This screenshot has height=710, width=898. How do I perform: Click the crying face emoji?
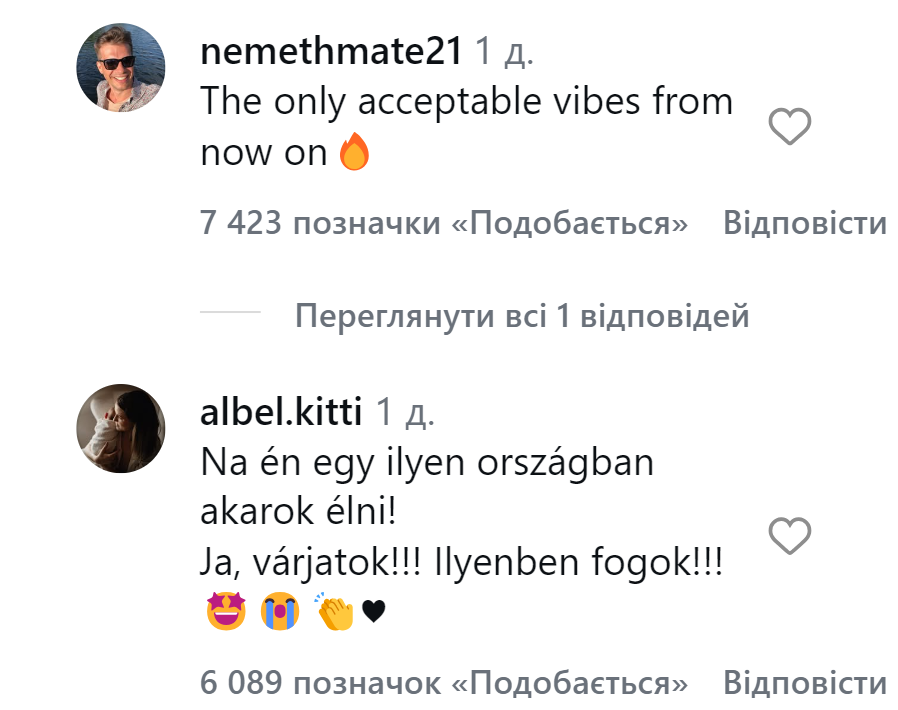(280, 611)
